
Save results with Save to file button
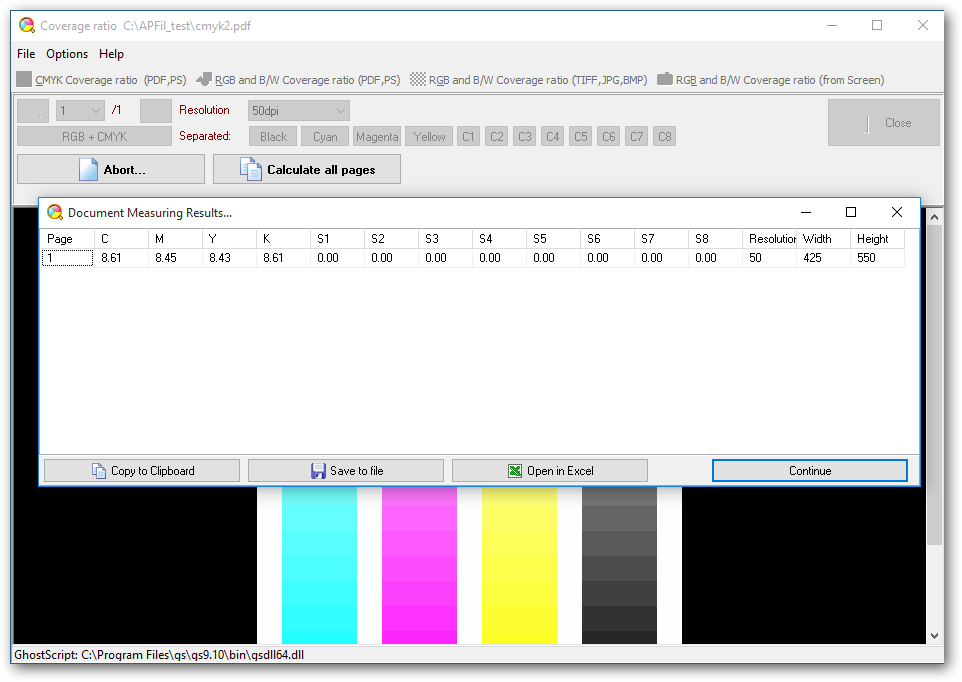coord(346,471)
